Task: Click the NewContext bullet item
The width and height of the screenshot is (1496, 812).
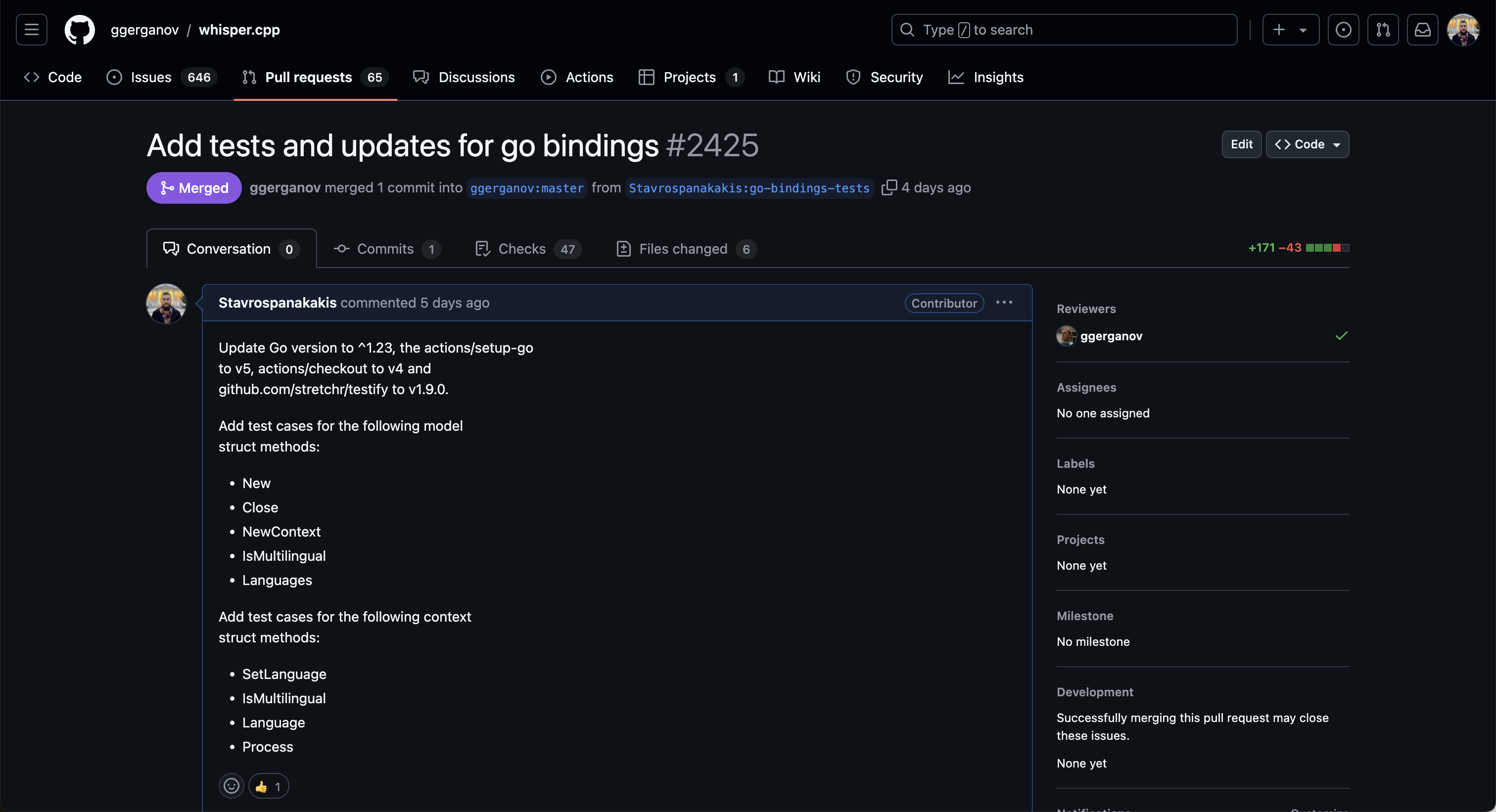Action: coord(281,531)
